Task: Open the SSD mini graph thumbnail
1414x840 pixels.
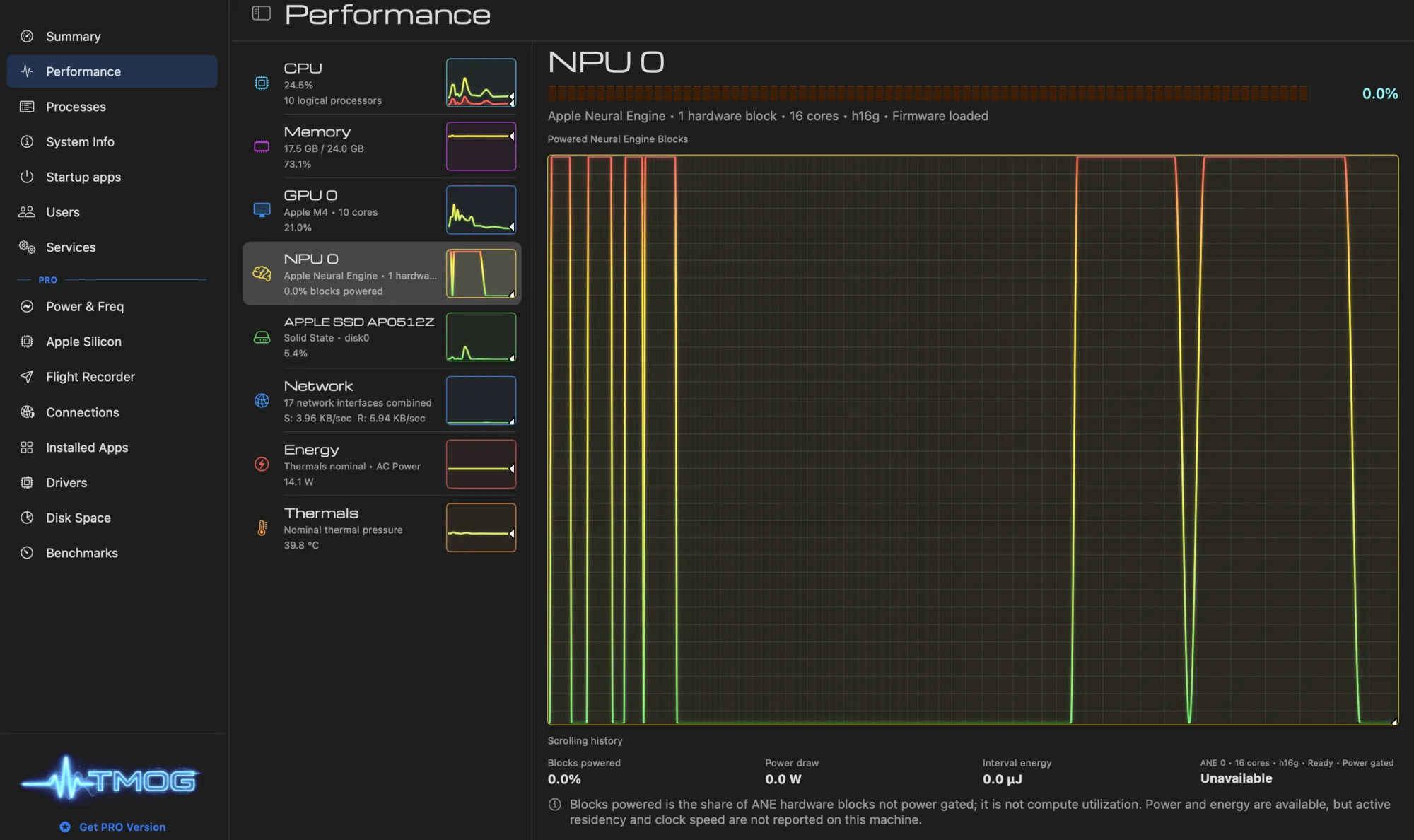Action: [x=481, y=337]
